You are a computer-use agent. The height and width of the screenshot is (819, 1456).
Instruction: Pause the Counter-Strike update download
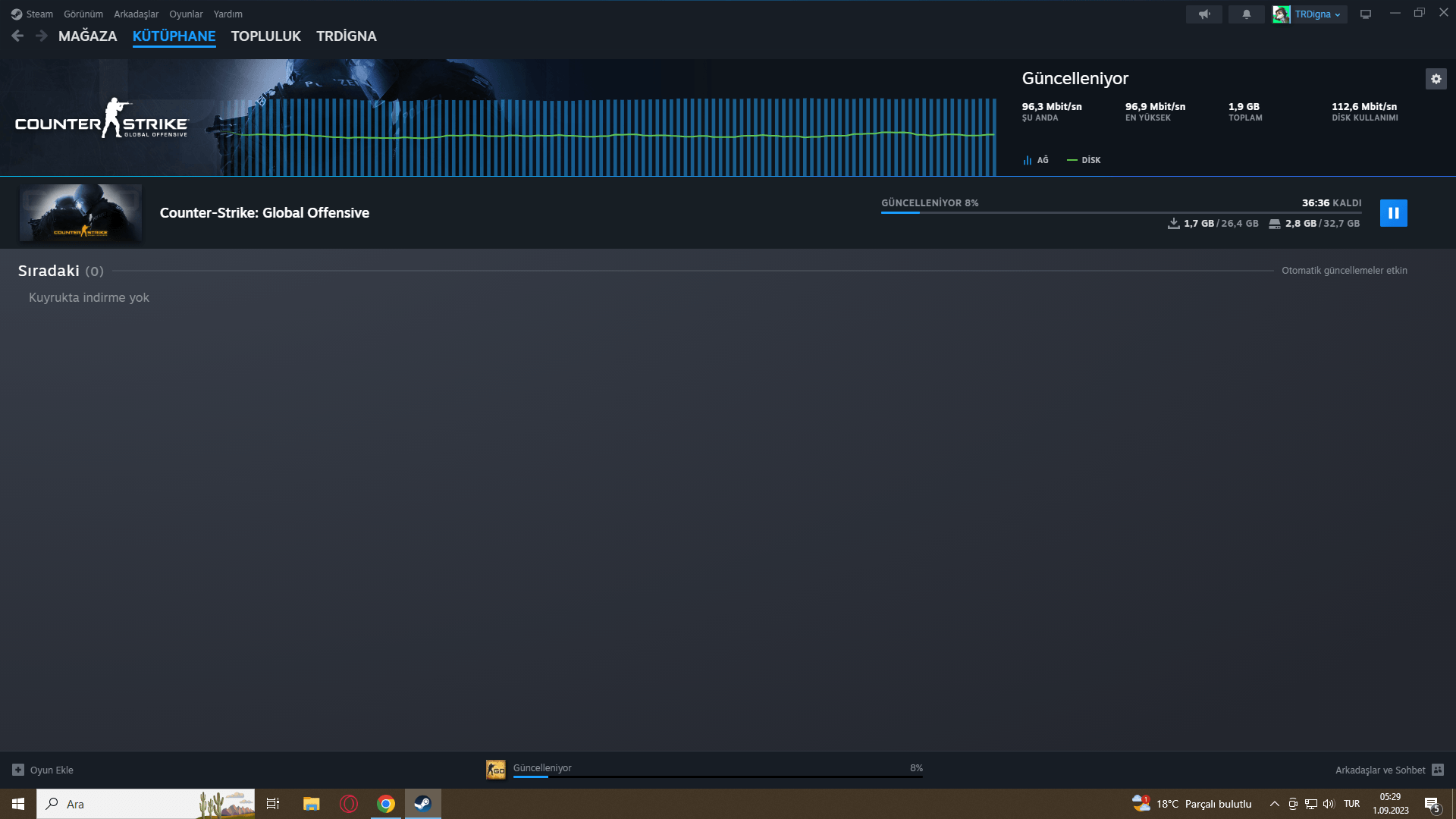click(1393, 213)
